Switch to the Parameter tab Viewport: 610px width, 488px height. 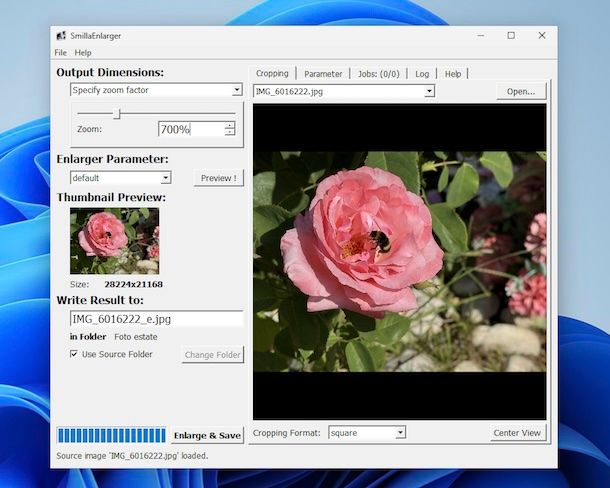click(x=323, y=74)
